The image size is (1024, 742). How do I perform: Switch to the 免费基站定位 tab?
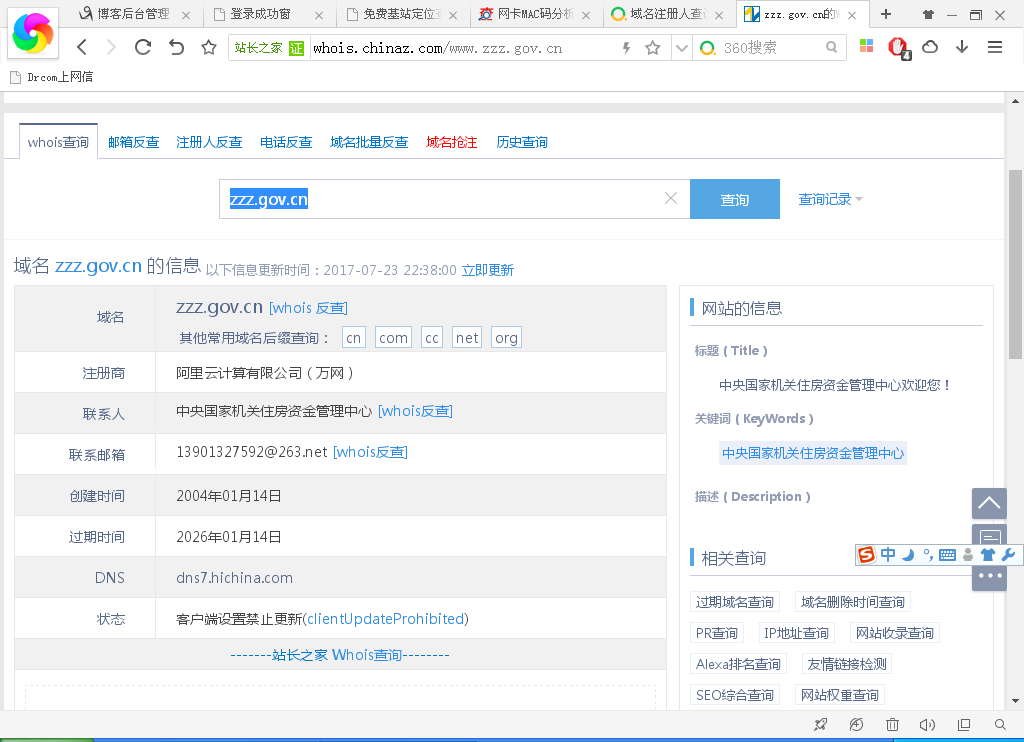coord(403,14)
